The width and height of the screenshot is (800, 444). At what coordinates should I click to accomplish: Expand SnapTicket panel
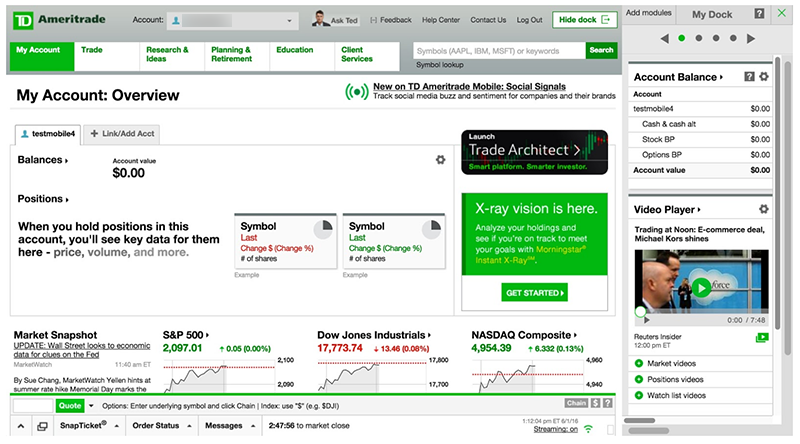89,425
